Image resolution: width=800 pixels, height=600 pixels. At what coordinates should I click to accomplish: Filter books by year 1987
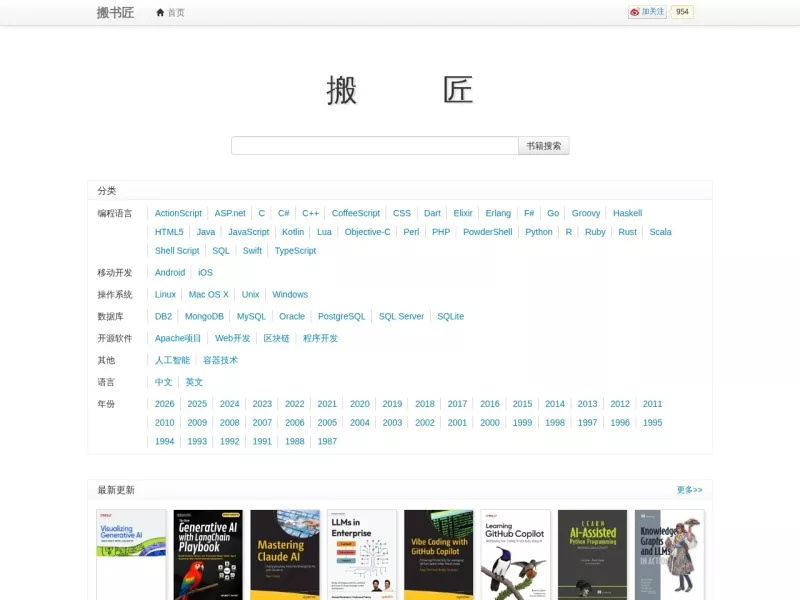(x=327, y=441)
